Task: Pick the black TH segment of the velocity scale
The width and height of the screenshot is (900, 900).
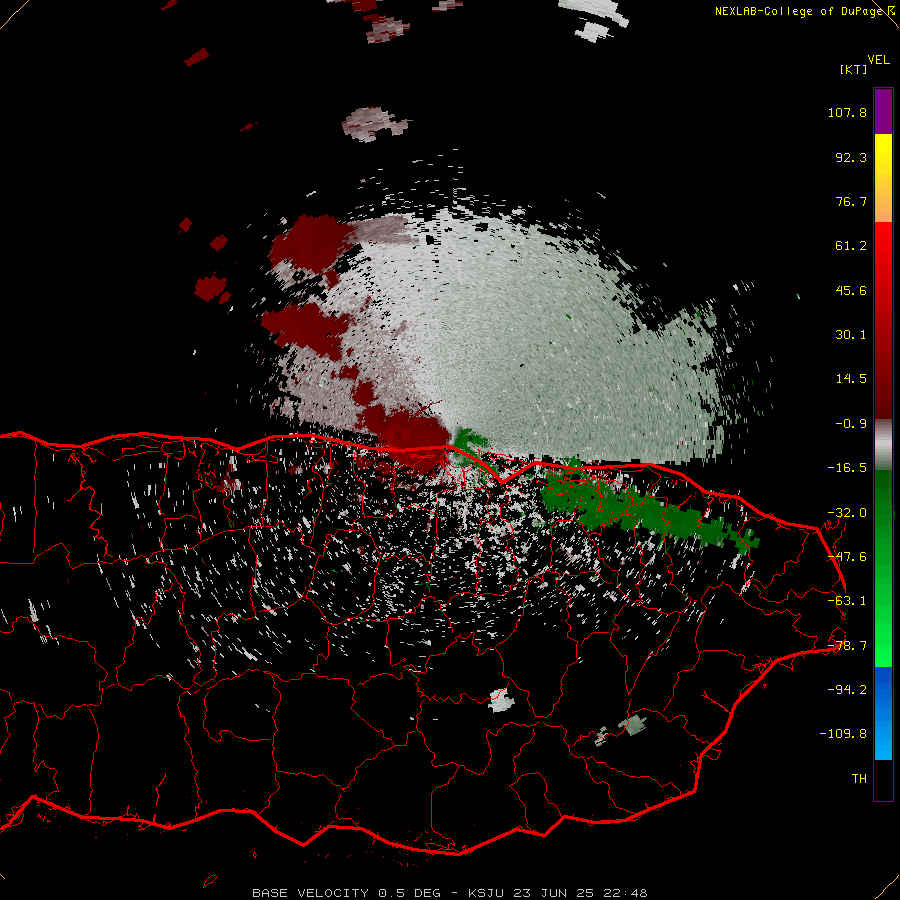Action: point(883,779)
